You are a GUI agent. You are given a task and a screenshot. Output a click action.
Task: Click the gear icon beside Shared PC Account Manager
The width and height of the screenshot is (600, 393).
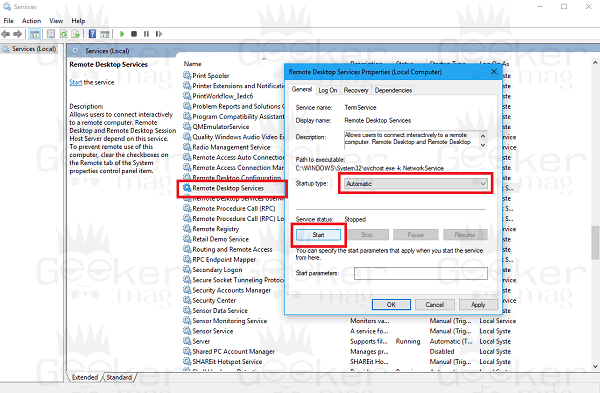pyautogui.click(x=187, y=351)
